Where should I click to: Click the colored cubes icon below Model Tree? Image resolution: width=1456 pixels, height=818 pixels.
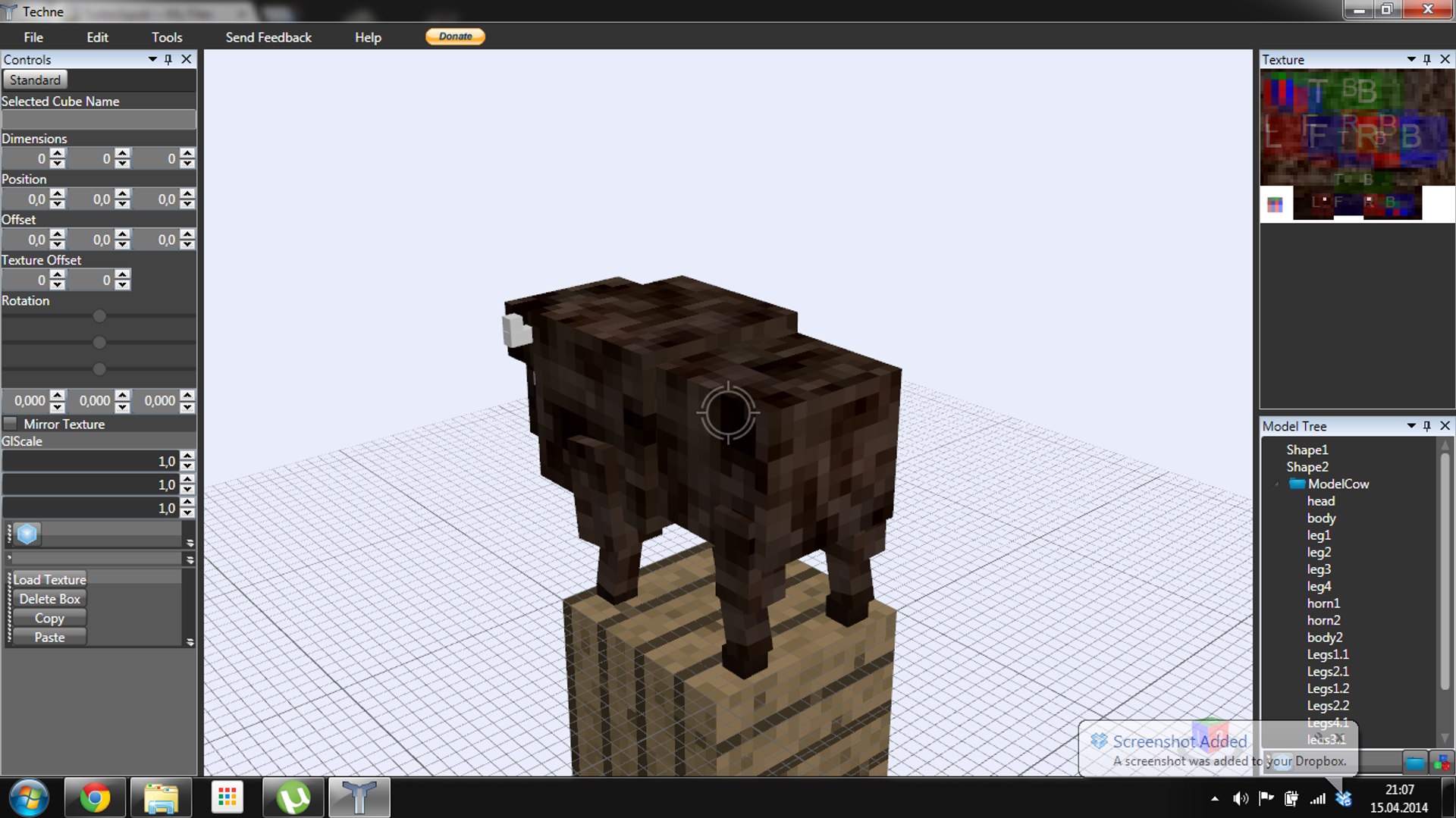click(x=1441, y=763)
